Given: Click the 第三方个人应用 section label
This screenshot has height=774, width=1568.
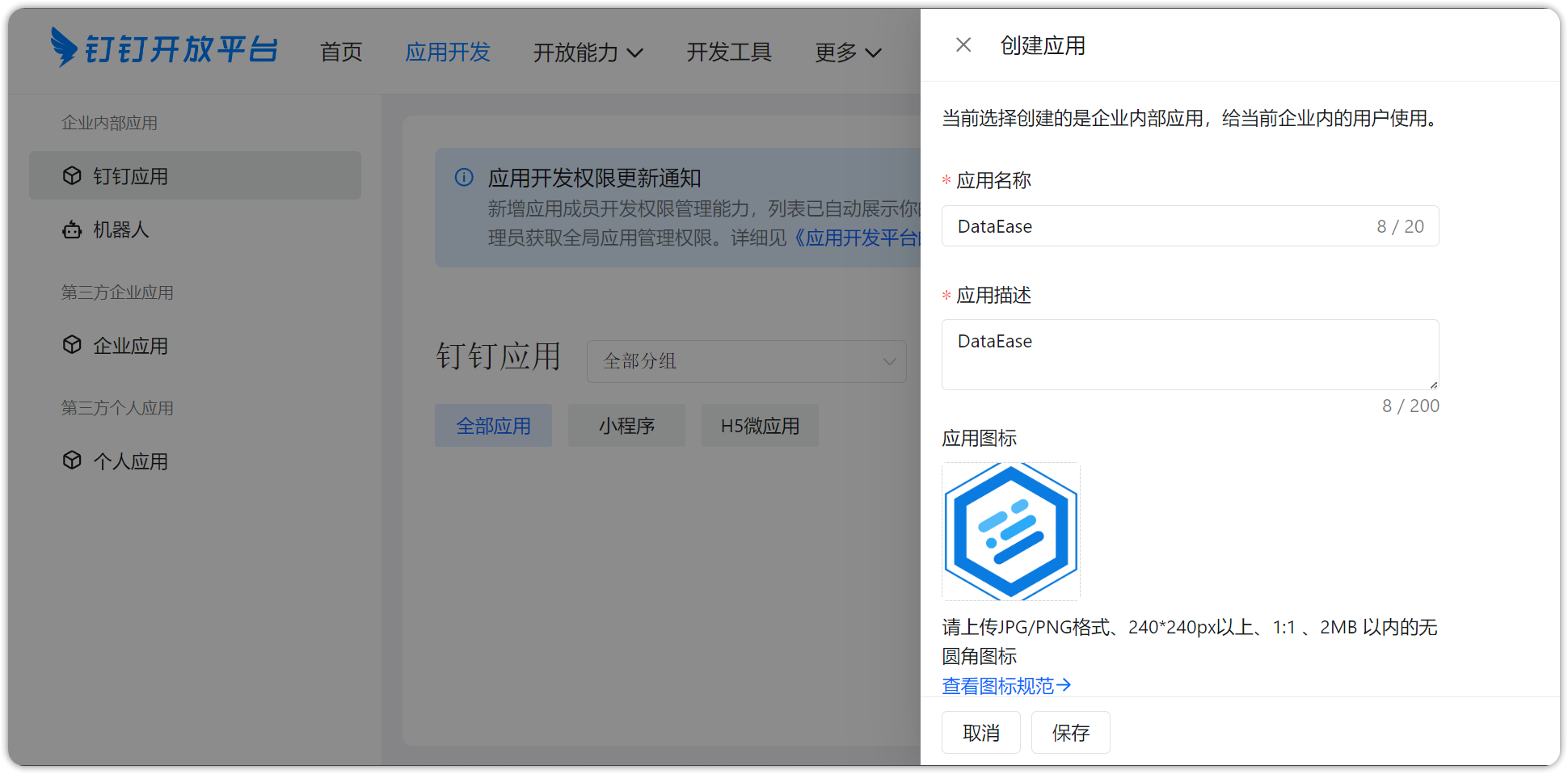Looking at the screenshot, I should pyautogui.click(x=117, y=408).
